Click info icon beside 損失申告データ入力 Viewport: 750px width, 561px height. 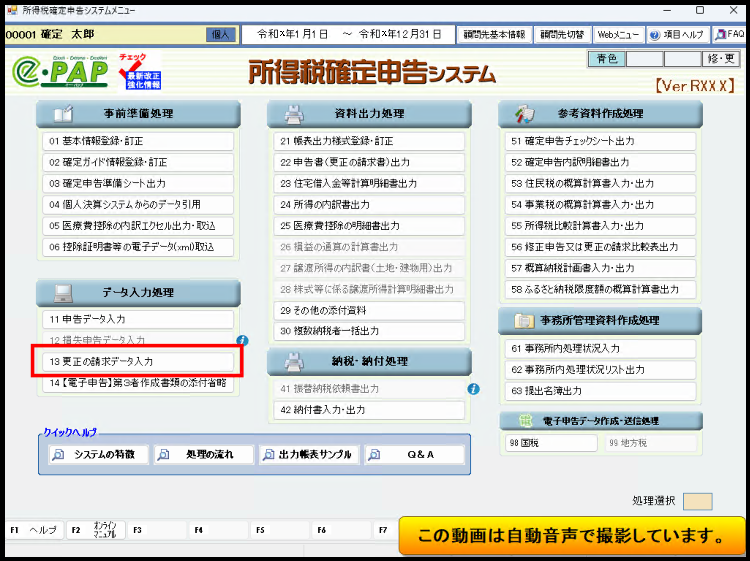(x=243, y=341)
